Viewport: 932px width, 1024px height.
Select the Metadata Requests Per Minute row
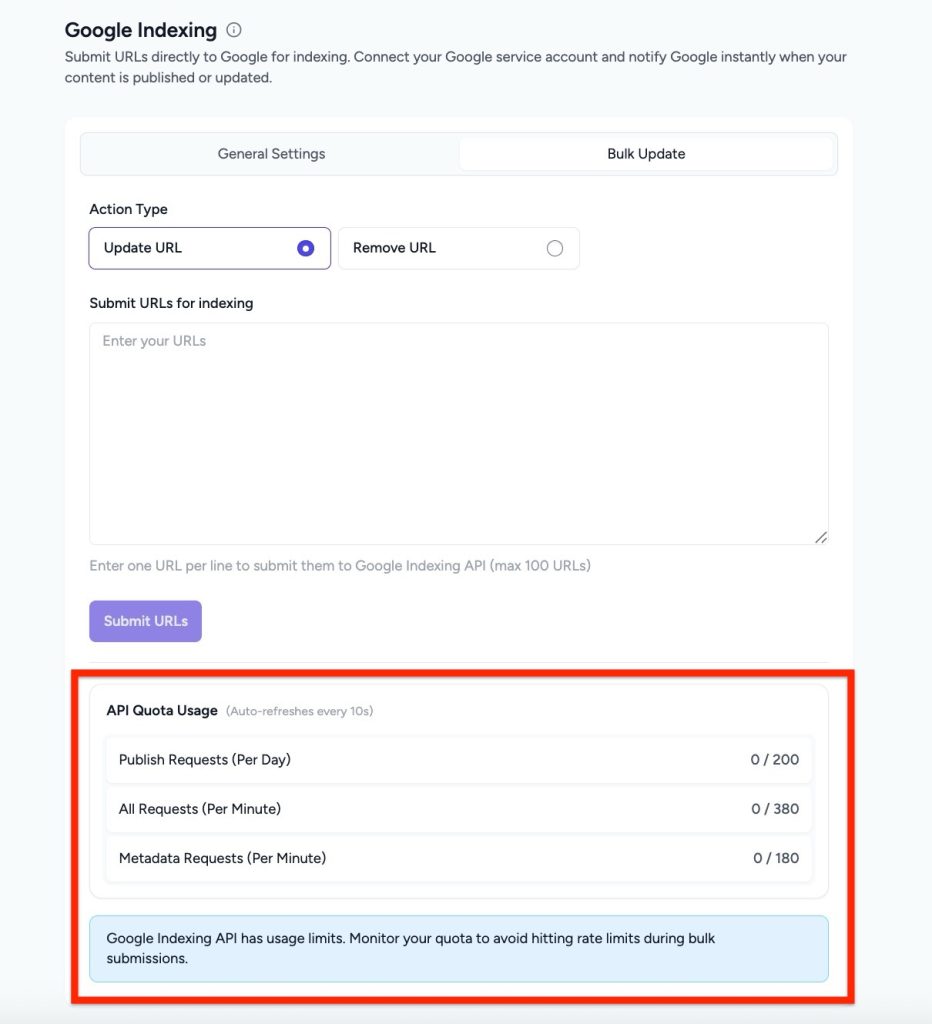pos(458,858)
